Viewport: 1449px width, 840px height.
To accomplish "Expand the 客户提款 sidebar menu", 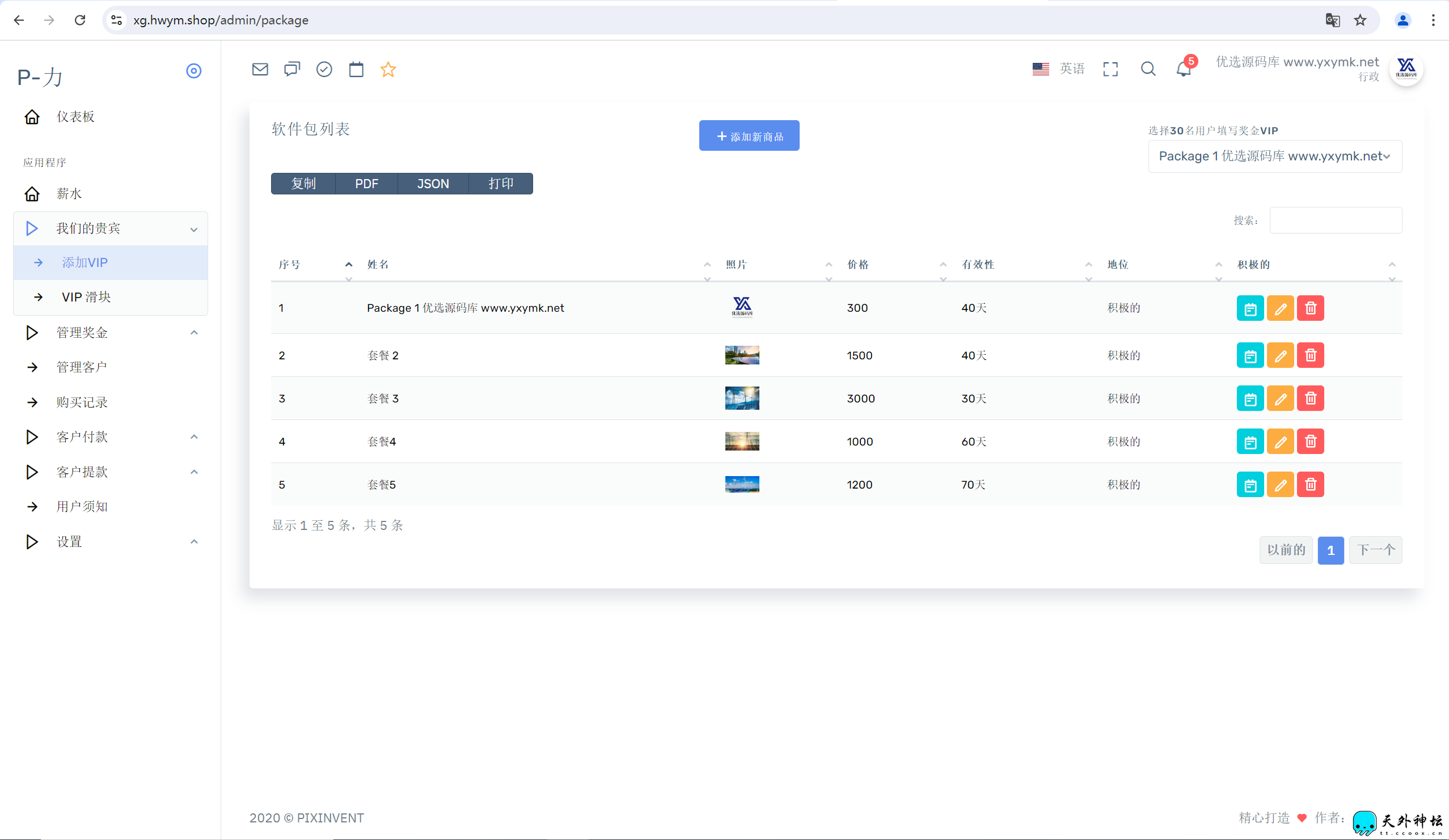I will coord(111,472).
